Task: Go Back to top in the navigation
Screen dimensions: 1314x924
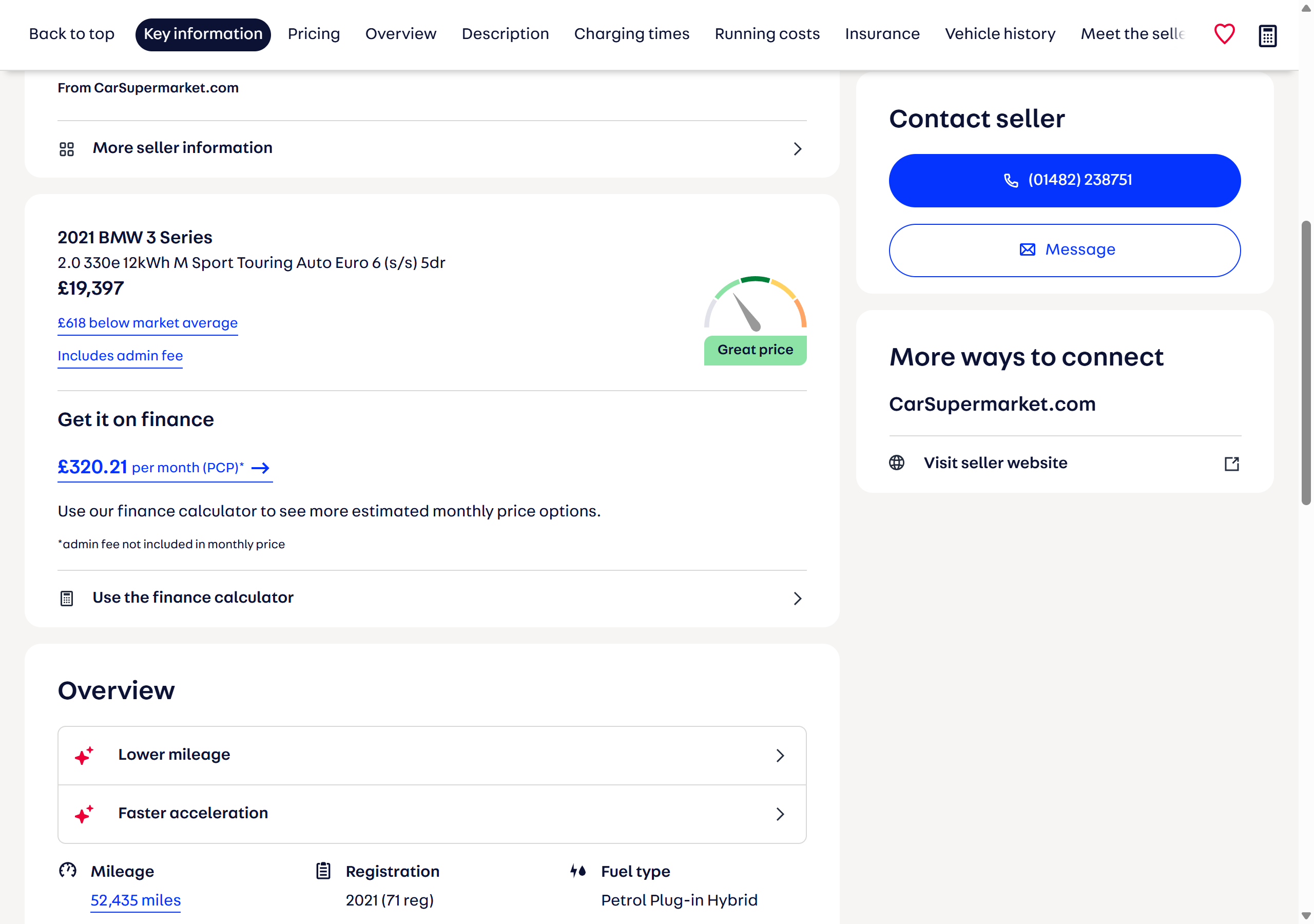Action: (x=71, y=34)
